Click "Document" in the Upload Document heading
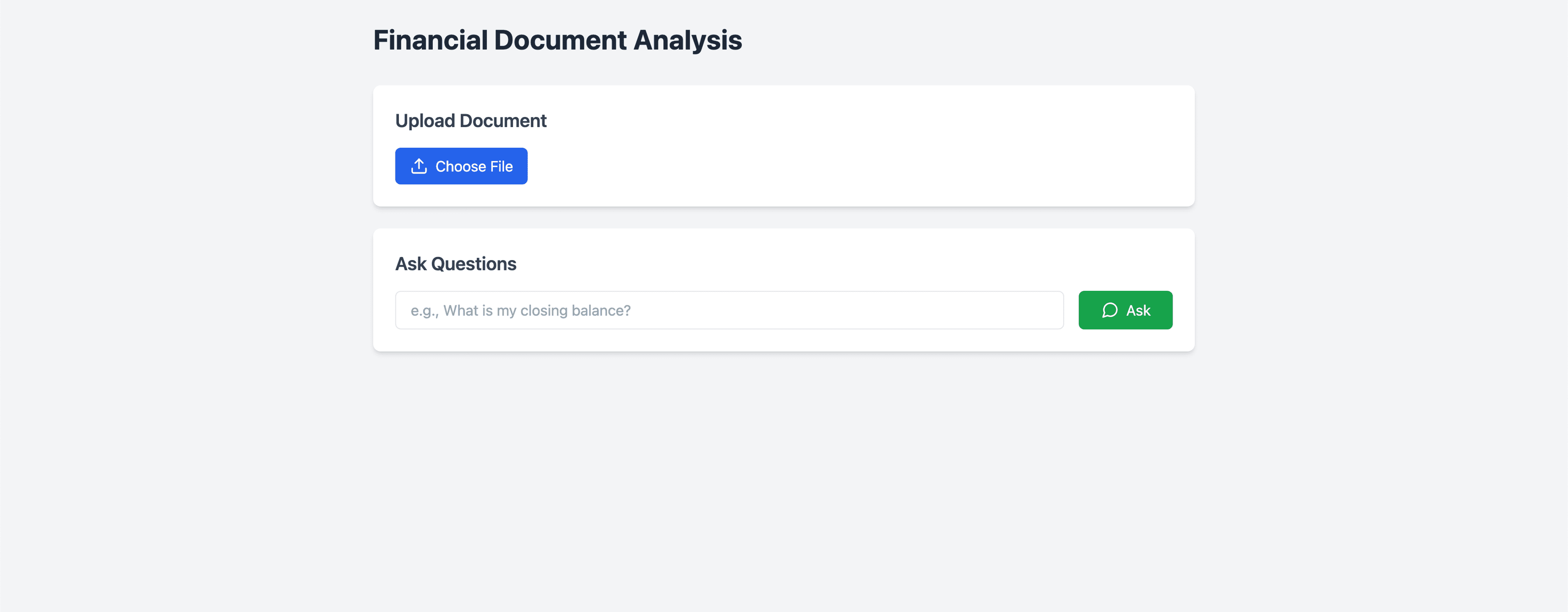1568x612 pixels. [x=503, y=120]
